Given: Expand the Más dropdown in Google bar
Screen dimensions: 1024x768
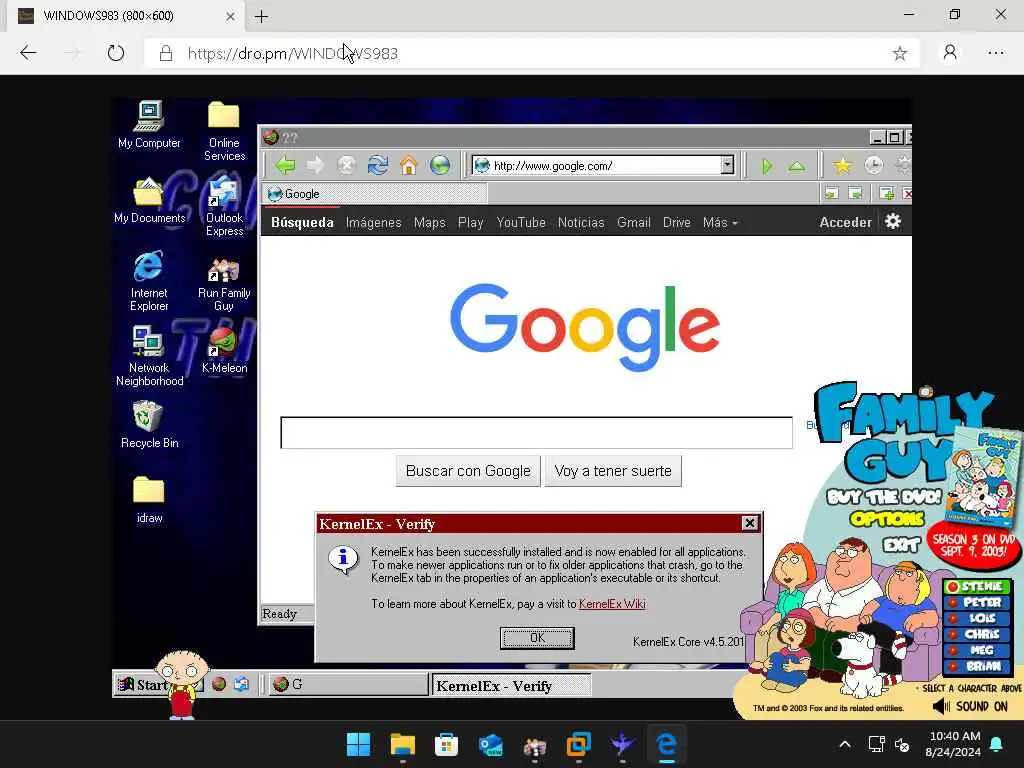Looking at the screenshot, I should (720, 223).
